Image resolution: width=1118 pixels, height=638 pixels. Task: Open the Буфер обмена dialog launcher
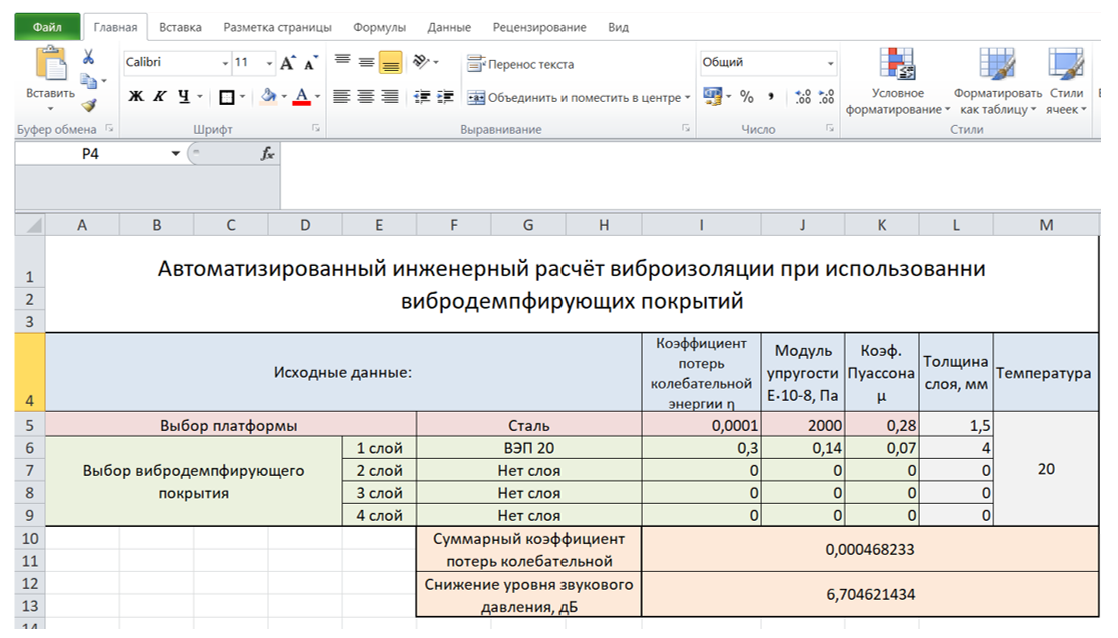(109, 128)
